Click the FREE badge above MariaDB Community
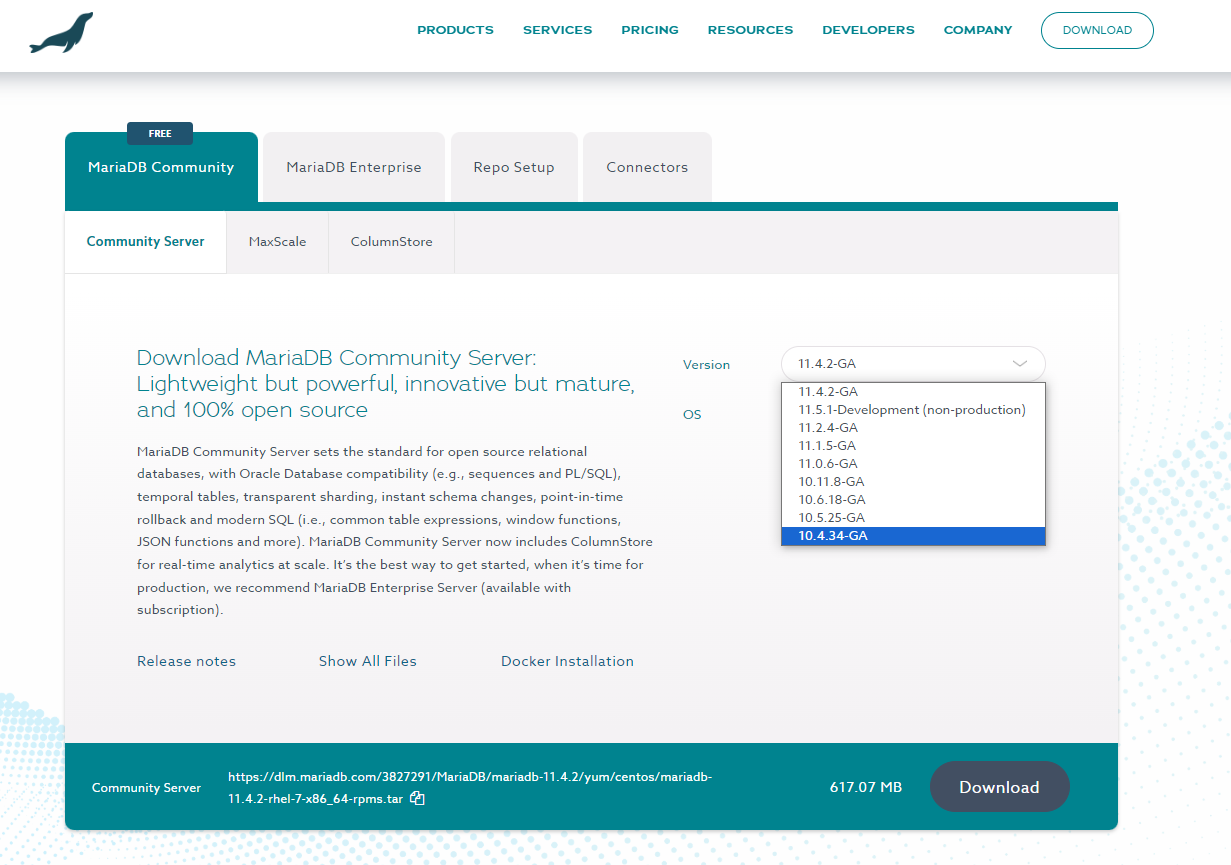The image size is (1231, 865). 160,134
